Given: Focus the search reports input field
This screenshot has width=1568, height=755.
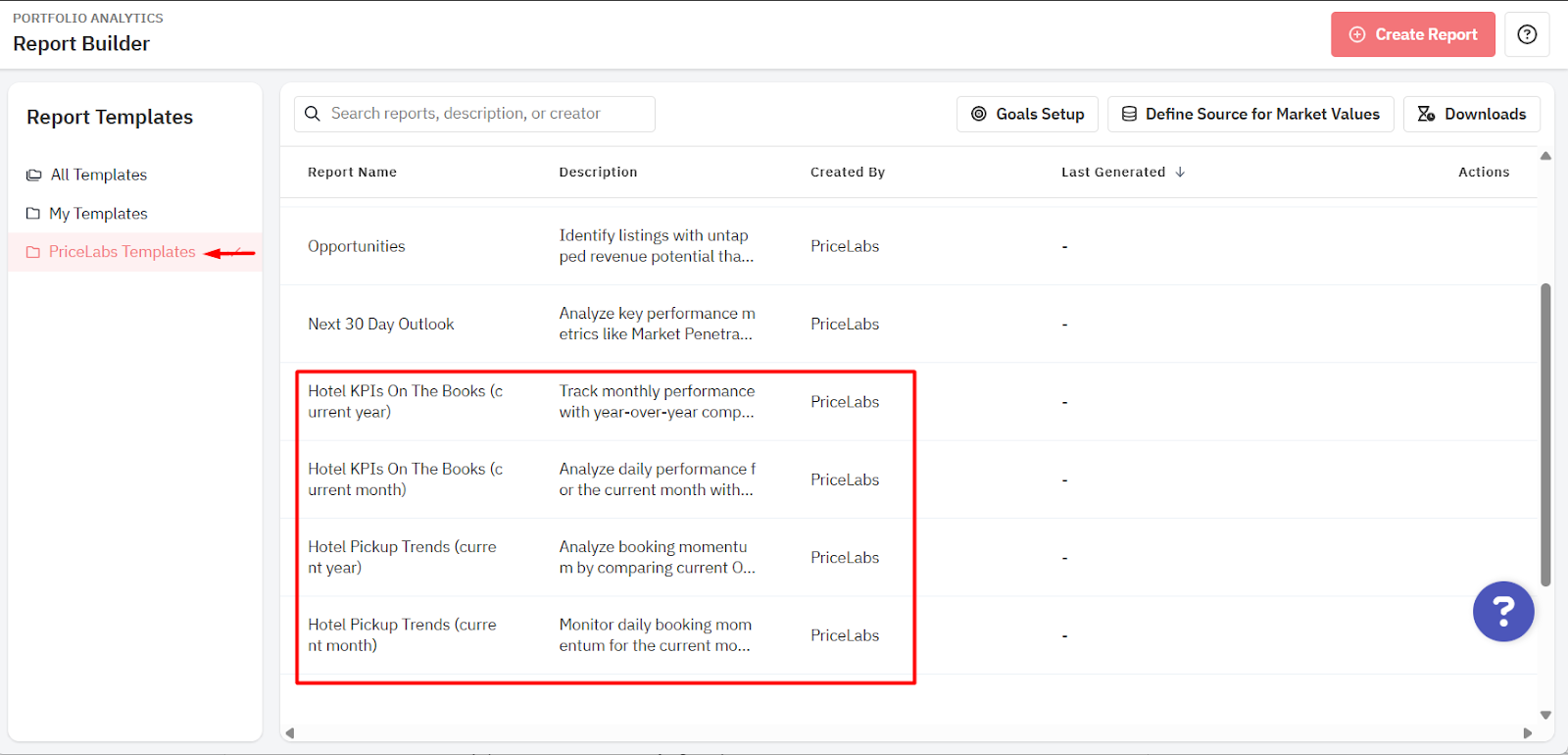Looking at the screenshot, I should 474,114.
